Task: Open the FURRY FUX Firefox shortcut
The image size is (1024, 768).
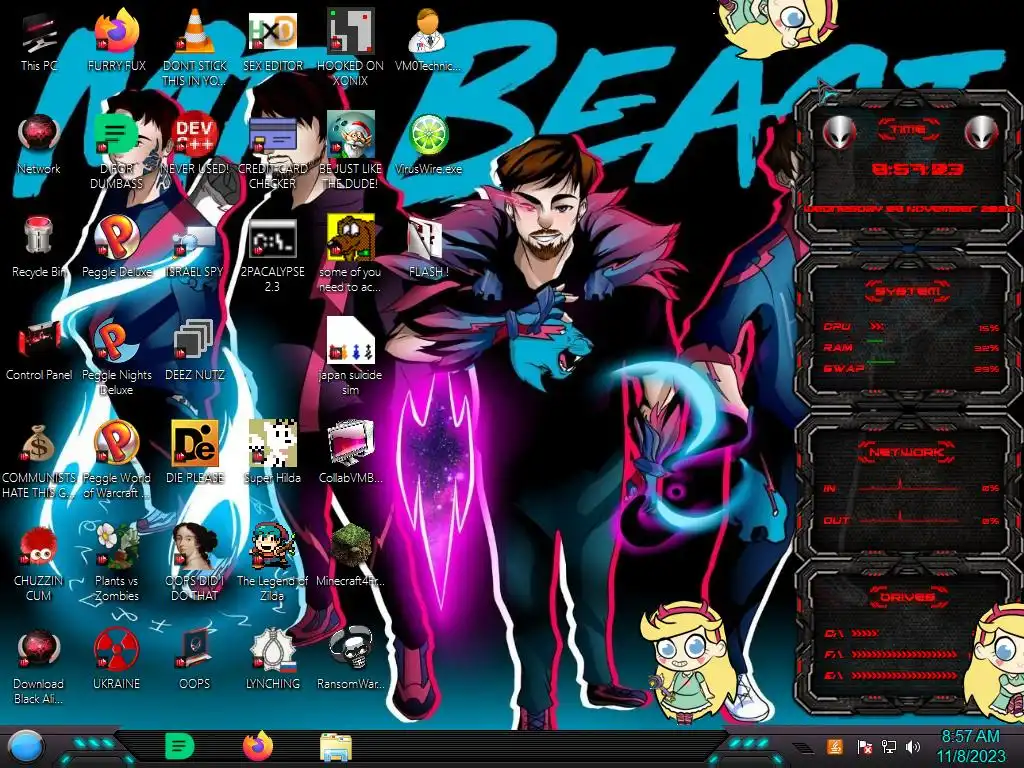Action: [116, 40]
